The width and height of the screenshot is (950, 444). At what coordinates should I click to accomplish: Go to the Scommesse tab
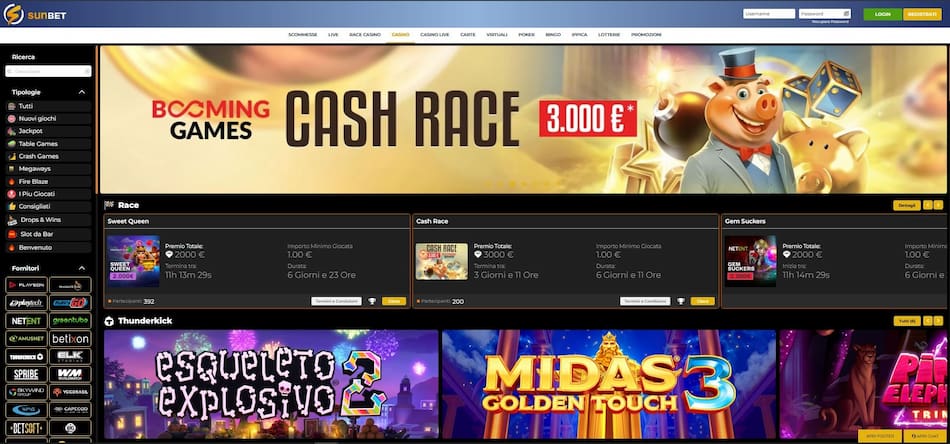302,35
